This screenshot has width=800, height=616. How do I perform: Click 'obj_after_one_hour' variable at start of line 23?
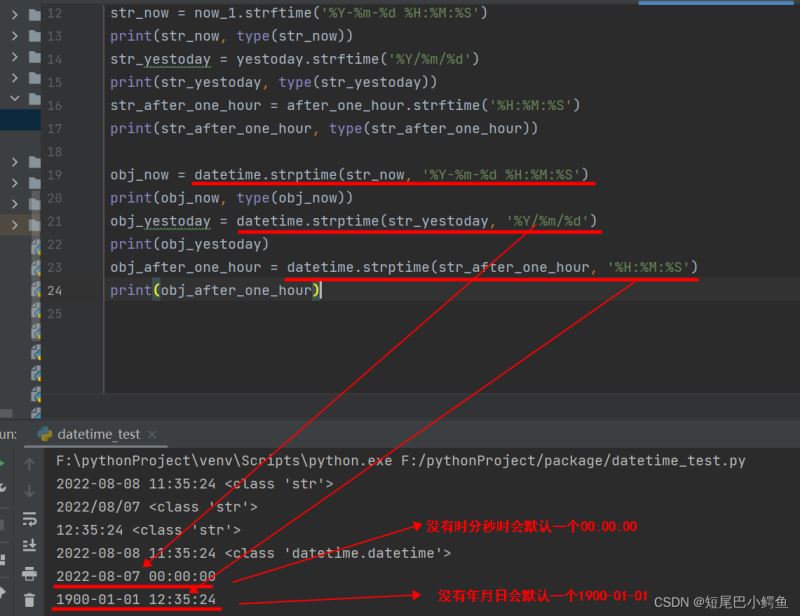(x=185, y=267)
